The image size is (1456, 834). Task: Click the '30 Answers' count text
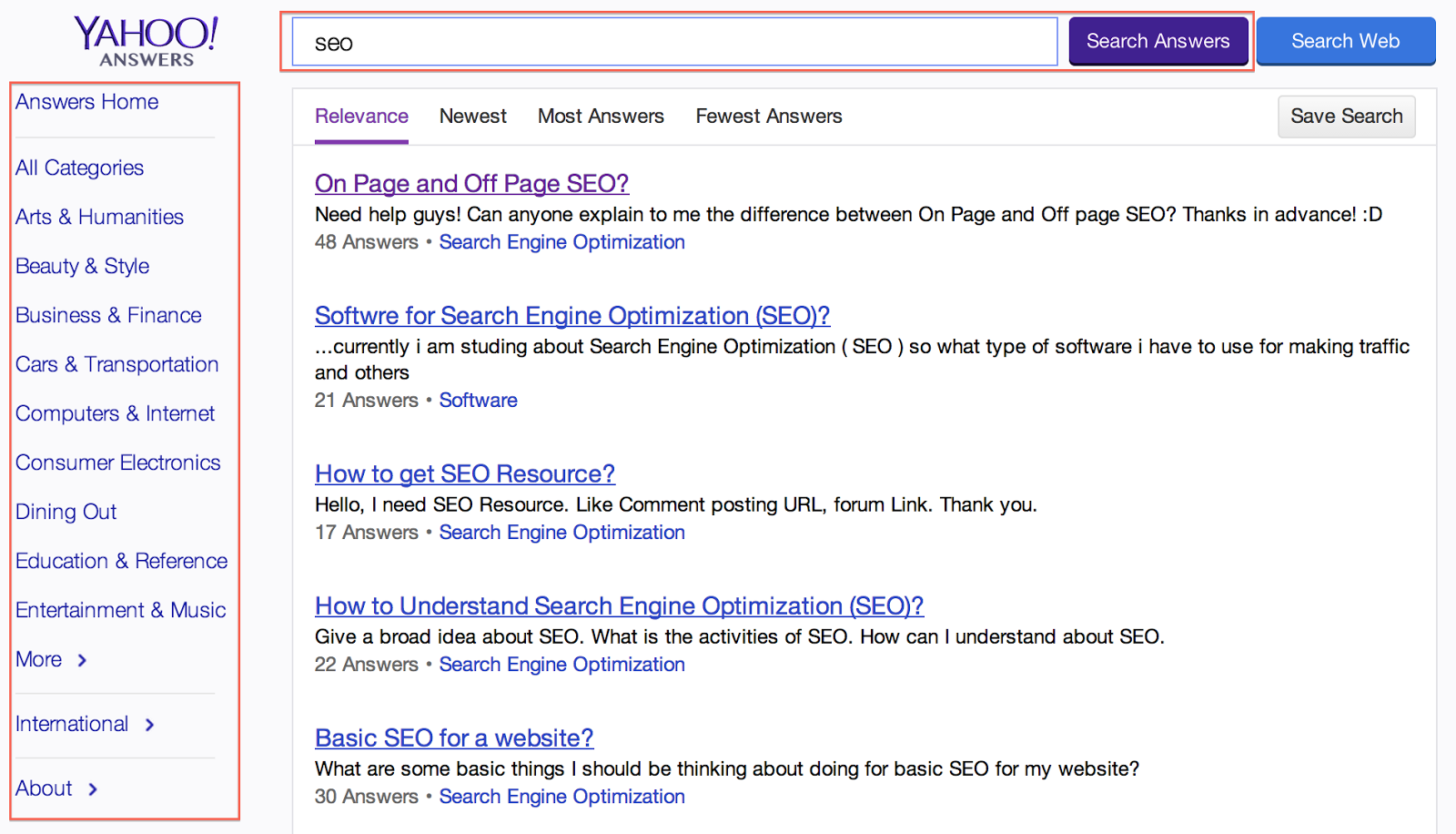(x=367, y=797)
